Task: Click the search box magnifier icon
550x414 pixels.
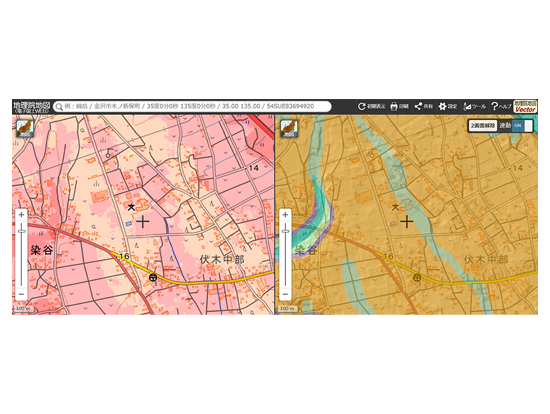Action: click(x=59, y=107)
